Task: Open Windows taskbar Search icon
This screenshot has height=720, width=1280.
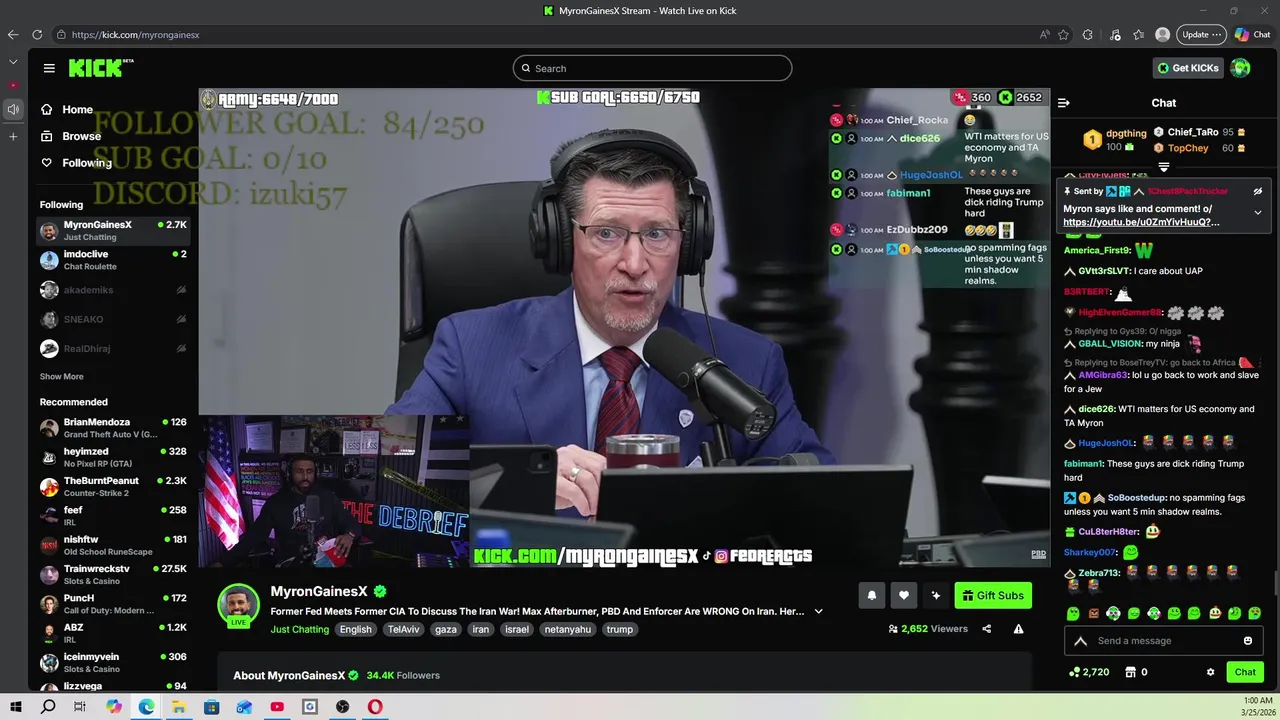Action: 48,707
